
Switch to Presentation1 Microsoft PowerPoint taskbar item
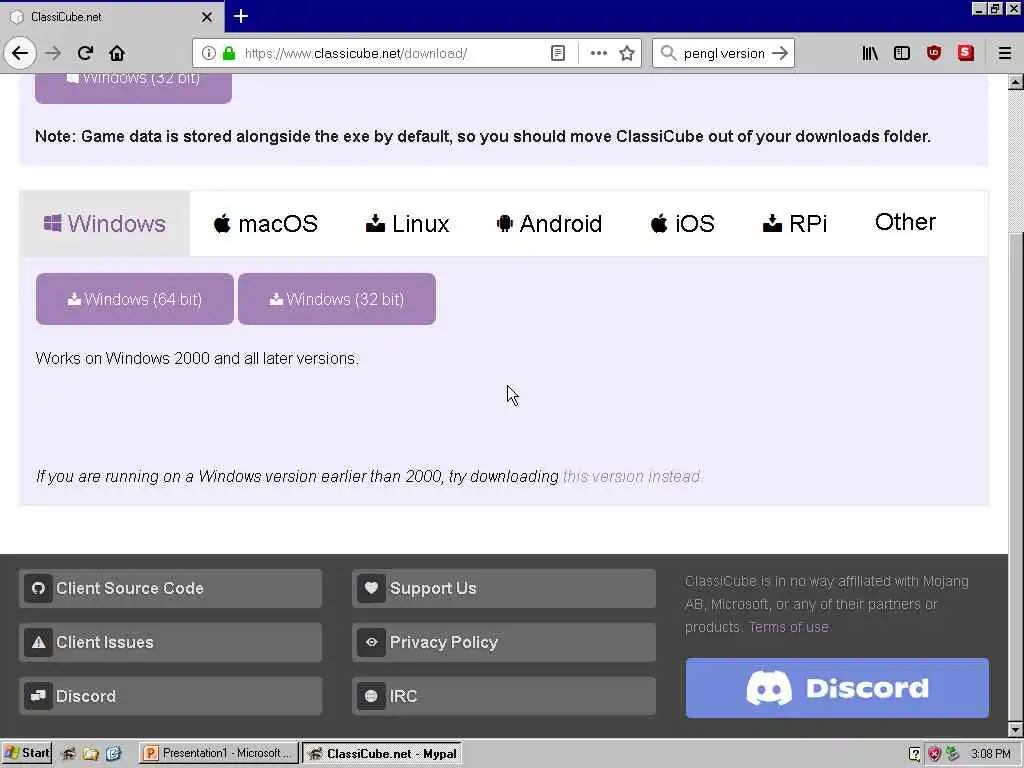click(x=219, y=753)
